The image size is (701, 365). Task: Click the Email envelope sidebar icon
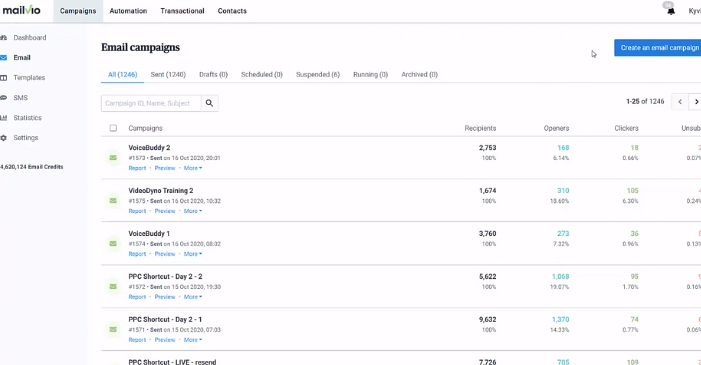click(4, 58)
